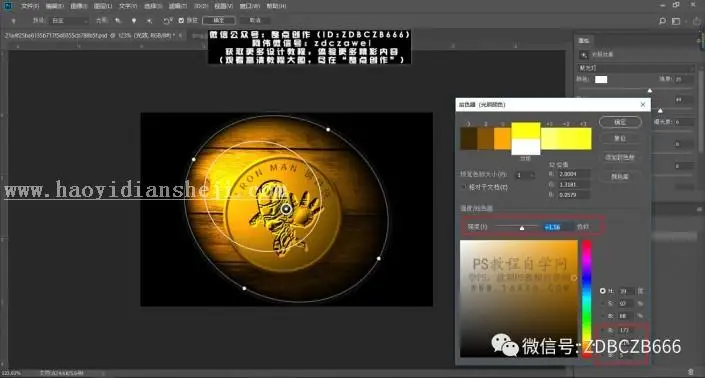Open the 视图(V) menu

pyautogui.click(x=223, y=6)
